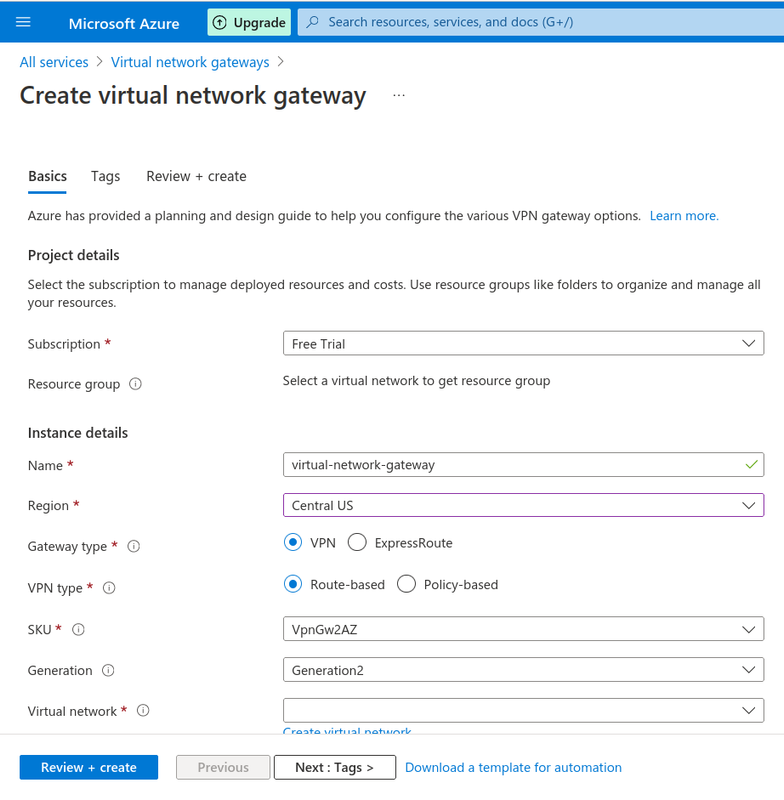Show Resource group info tooltip

pos(135,384)
